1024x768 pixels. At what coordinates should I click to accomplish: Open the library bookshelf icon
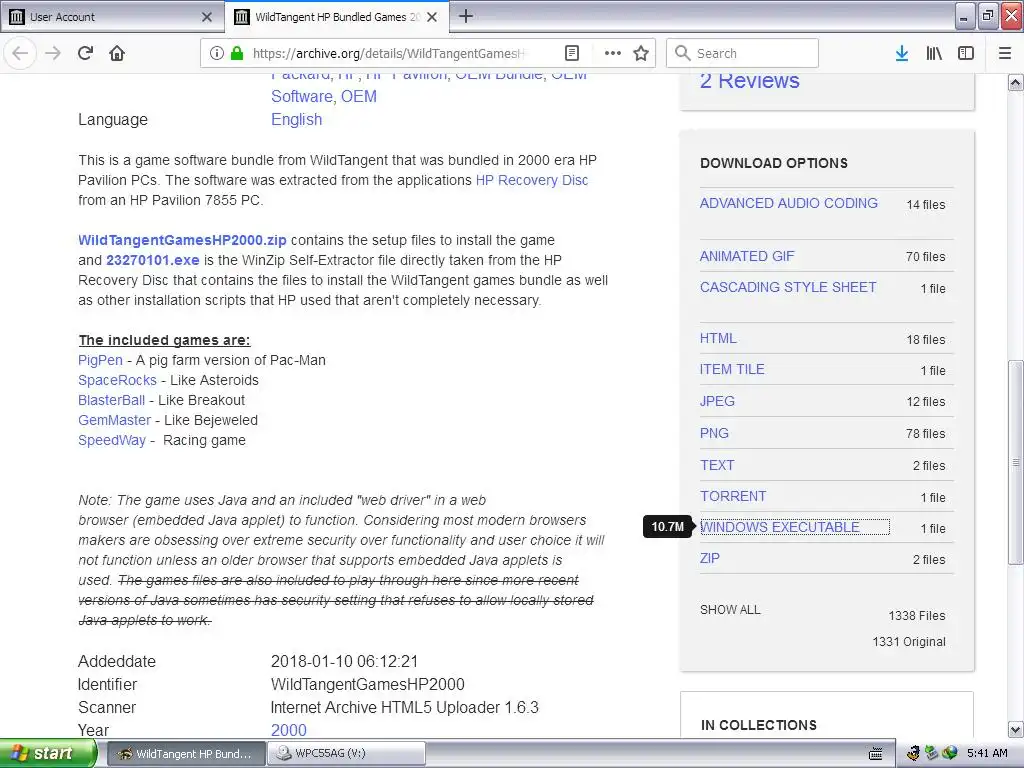934,53
